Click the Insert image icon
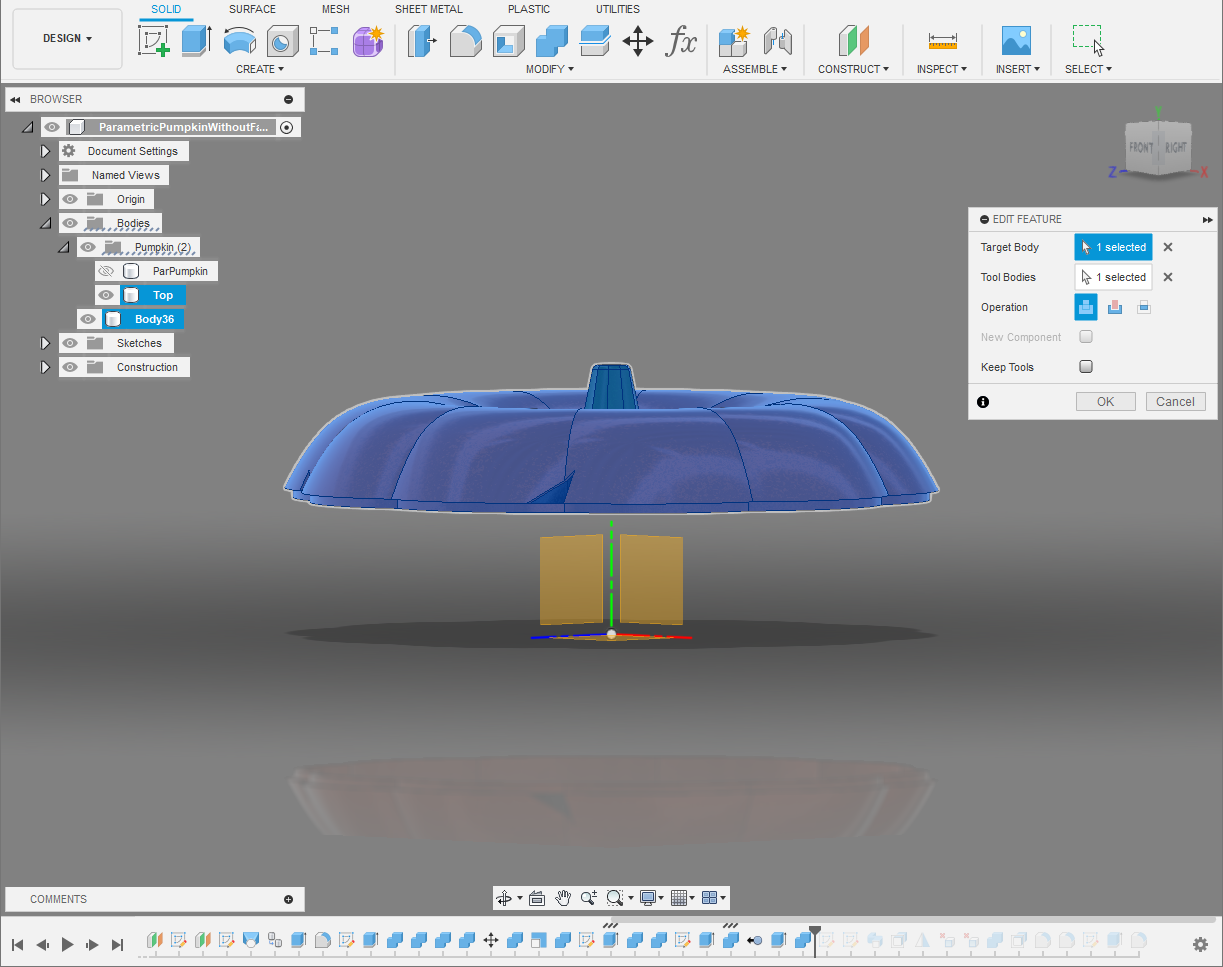 1017,41
